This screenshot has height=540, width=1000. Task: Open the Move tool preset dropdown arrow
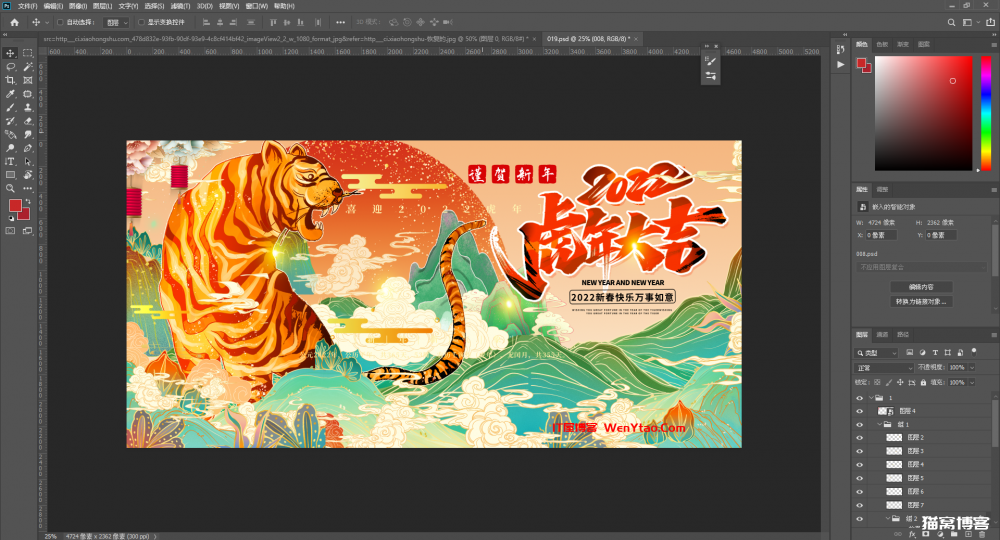tap(47, 22)
